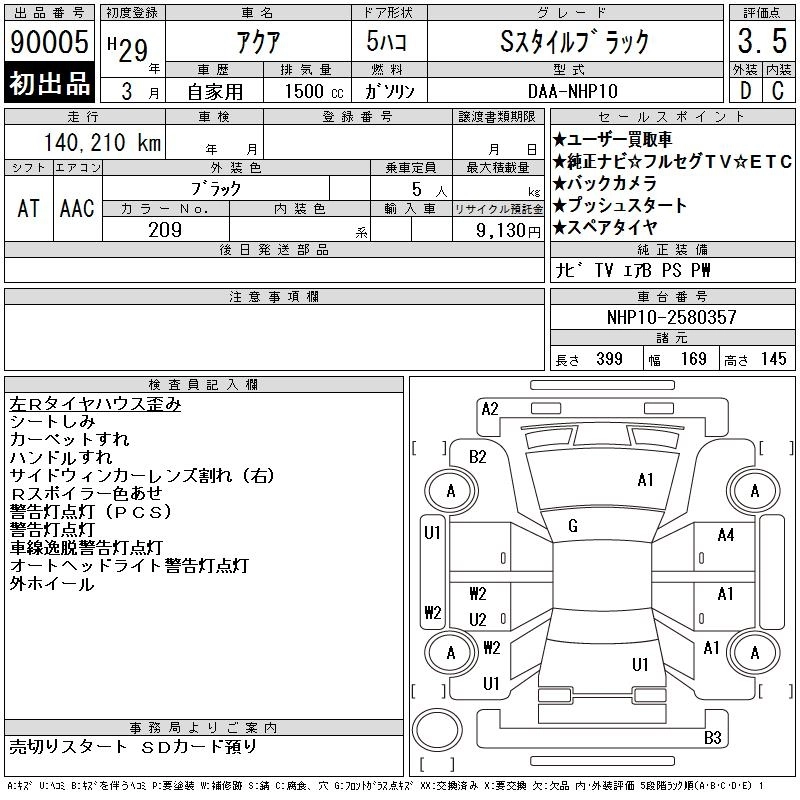Click the 初出品 black badge
Screen dimensions: 800x800
50,84
